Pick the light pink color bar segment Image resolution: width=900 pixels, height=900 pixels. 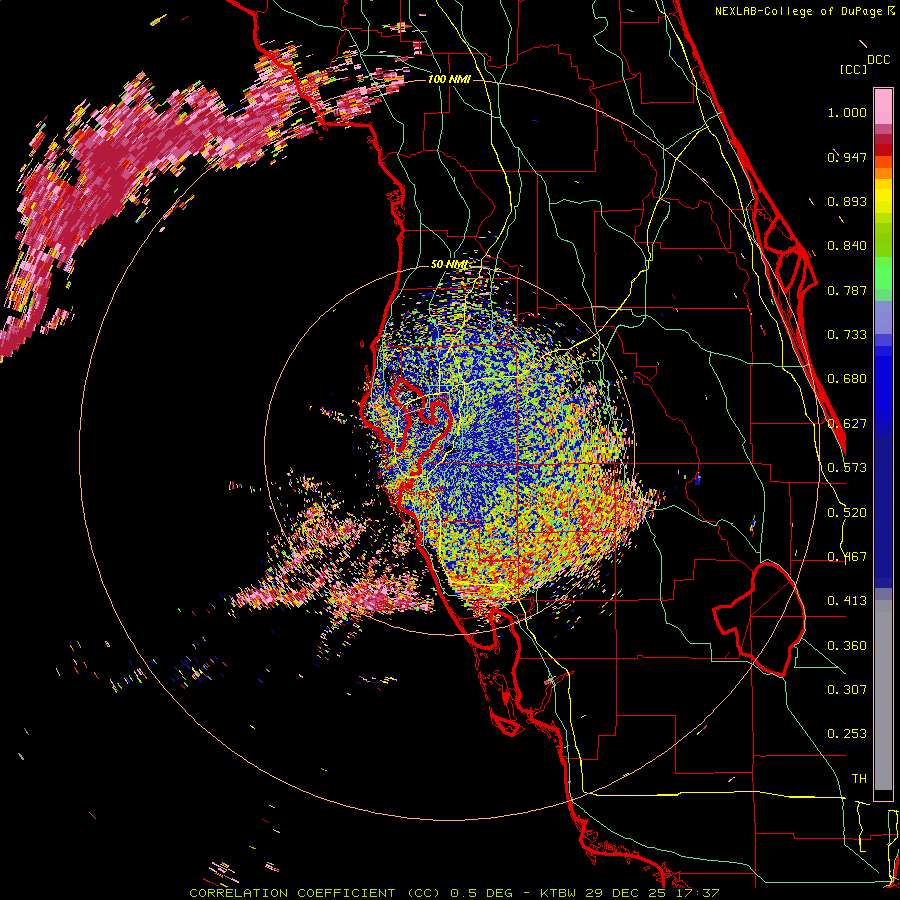click(x=883, y=106)
